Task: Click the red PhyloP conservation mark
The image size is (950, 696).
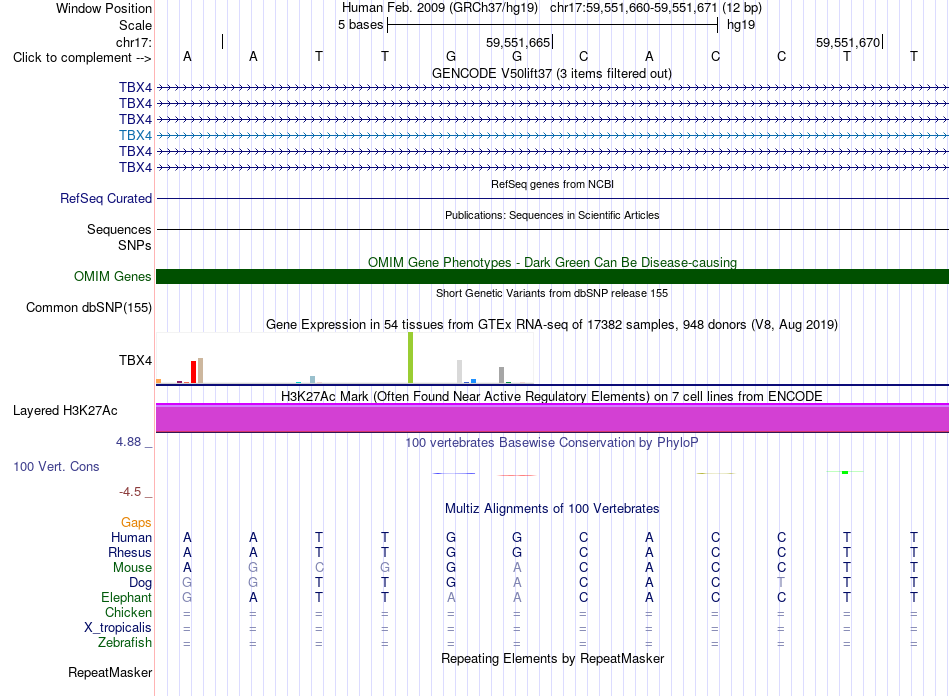Action: pos(516,476)
